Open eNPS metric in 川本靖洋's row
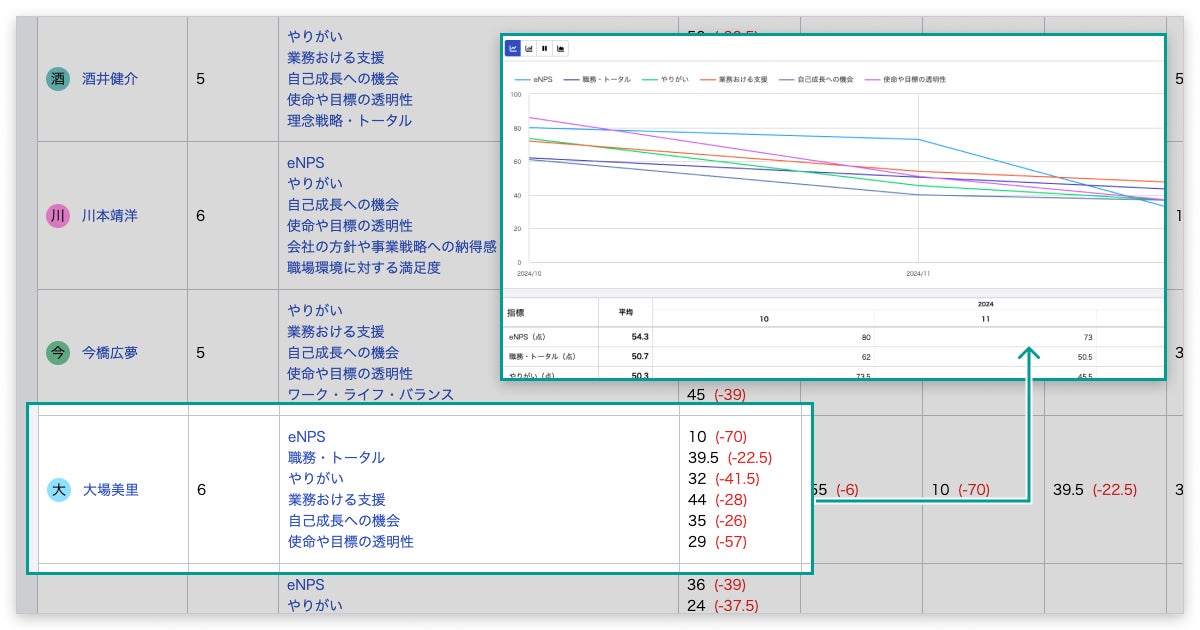Screen dimensions: 1200x630 [306, 163]
